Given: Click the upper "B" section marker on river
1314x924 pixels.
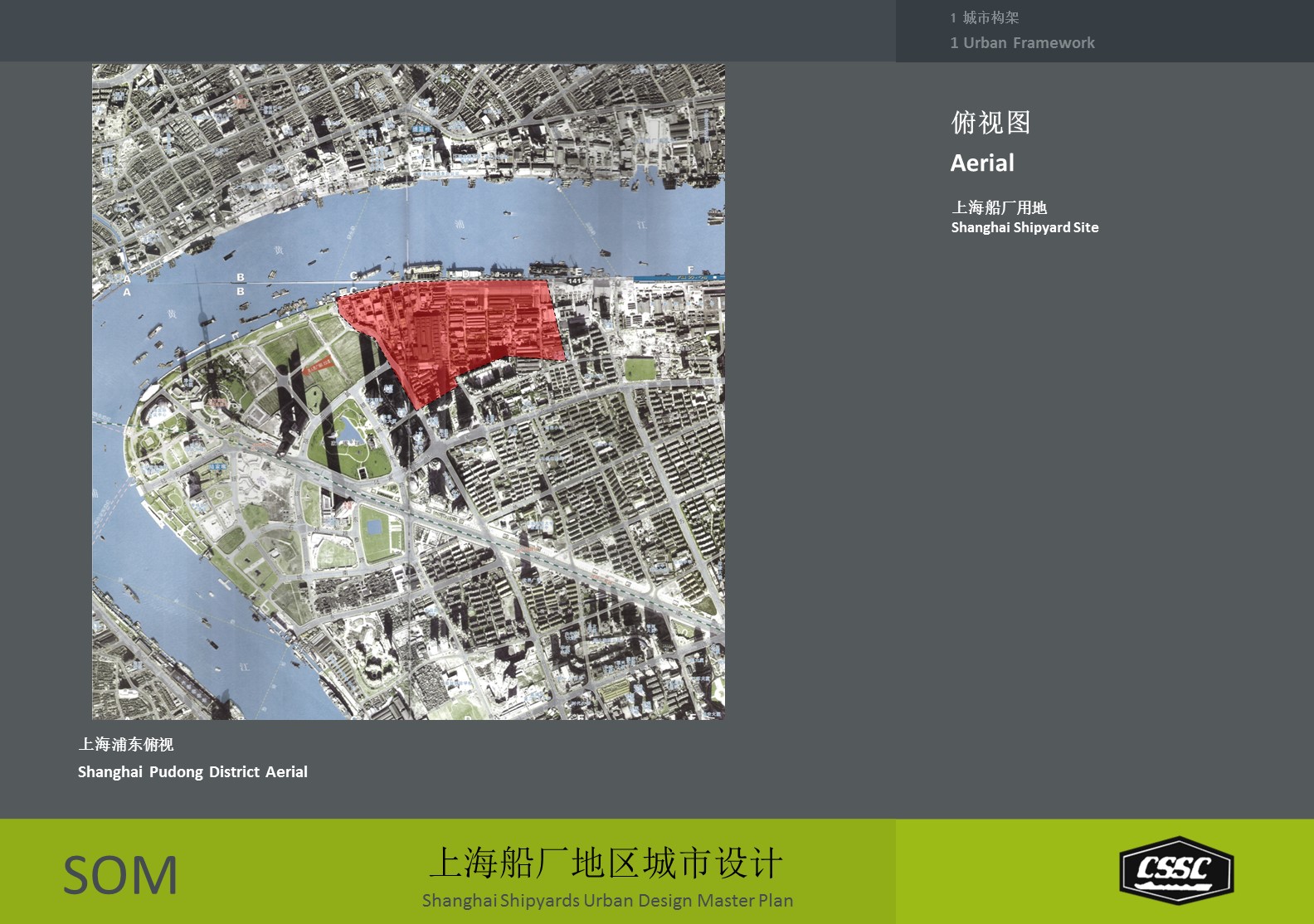Looking at the screenshot, I should (241, 277).
